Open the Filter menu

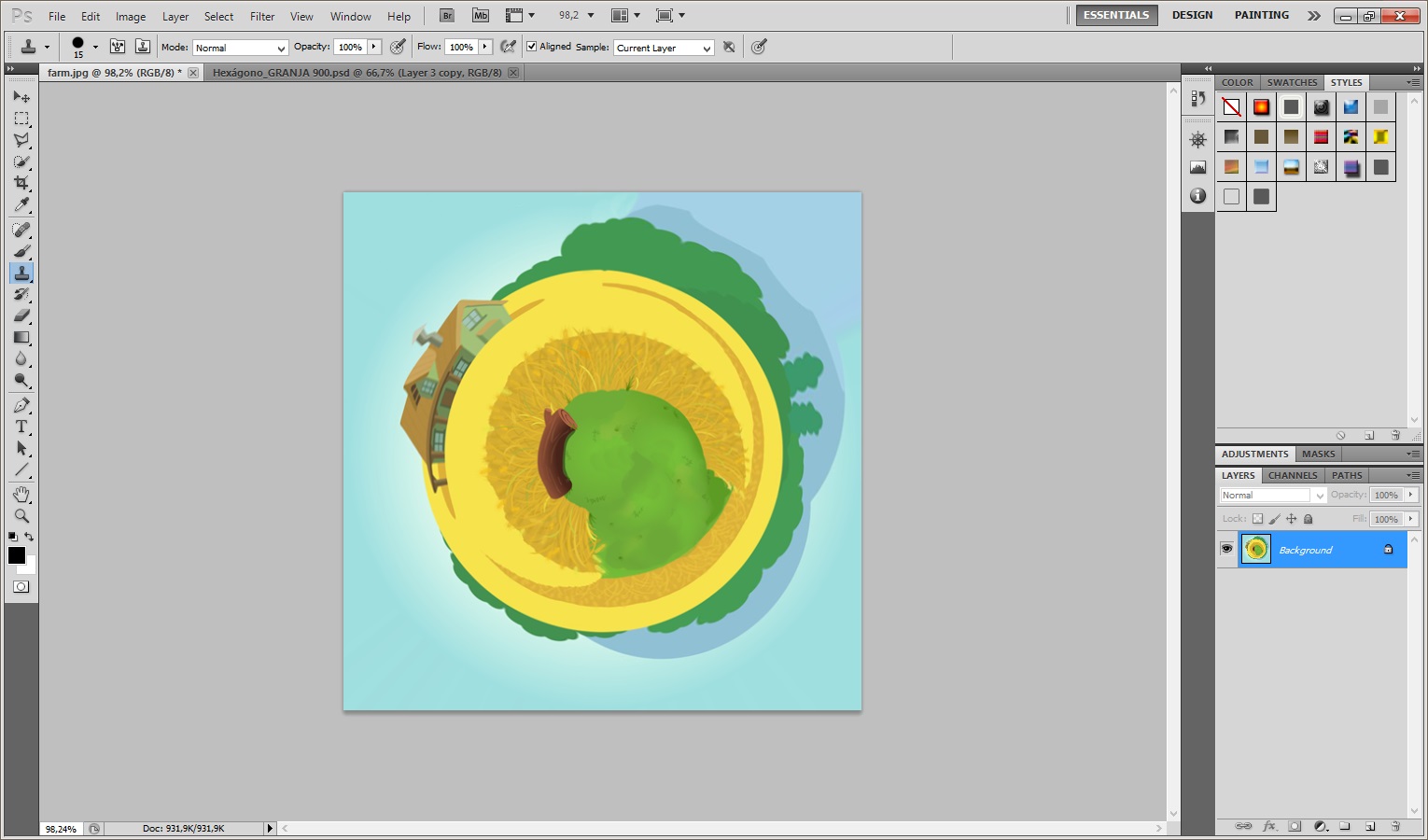pos(262,16)
